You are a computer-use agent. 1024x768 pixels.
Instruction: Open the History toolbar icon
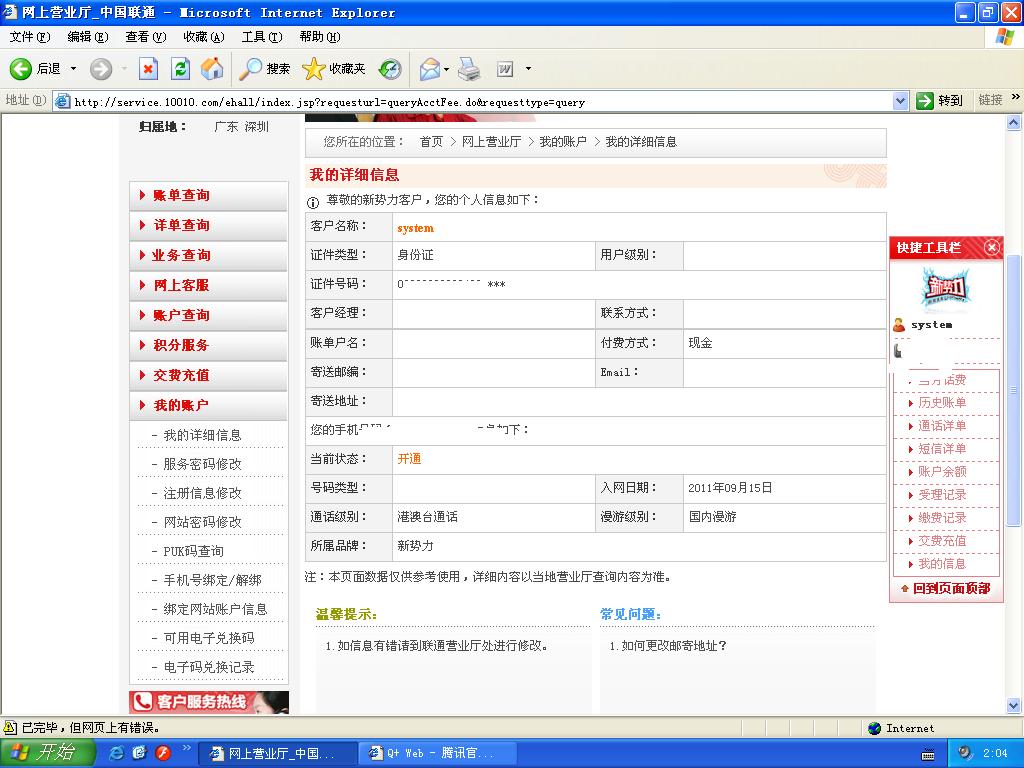[x=390, y=69]
